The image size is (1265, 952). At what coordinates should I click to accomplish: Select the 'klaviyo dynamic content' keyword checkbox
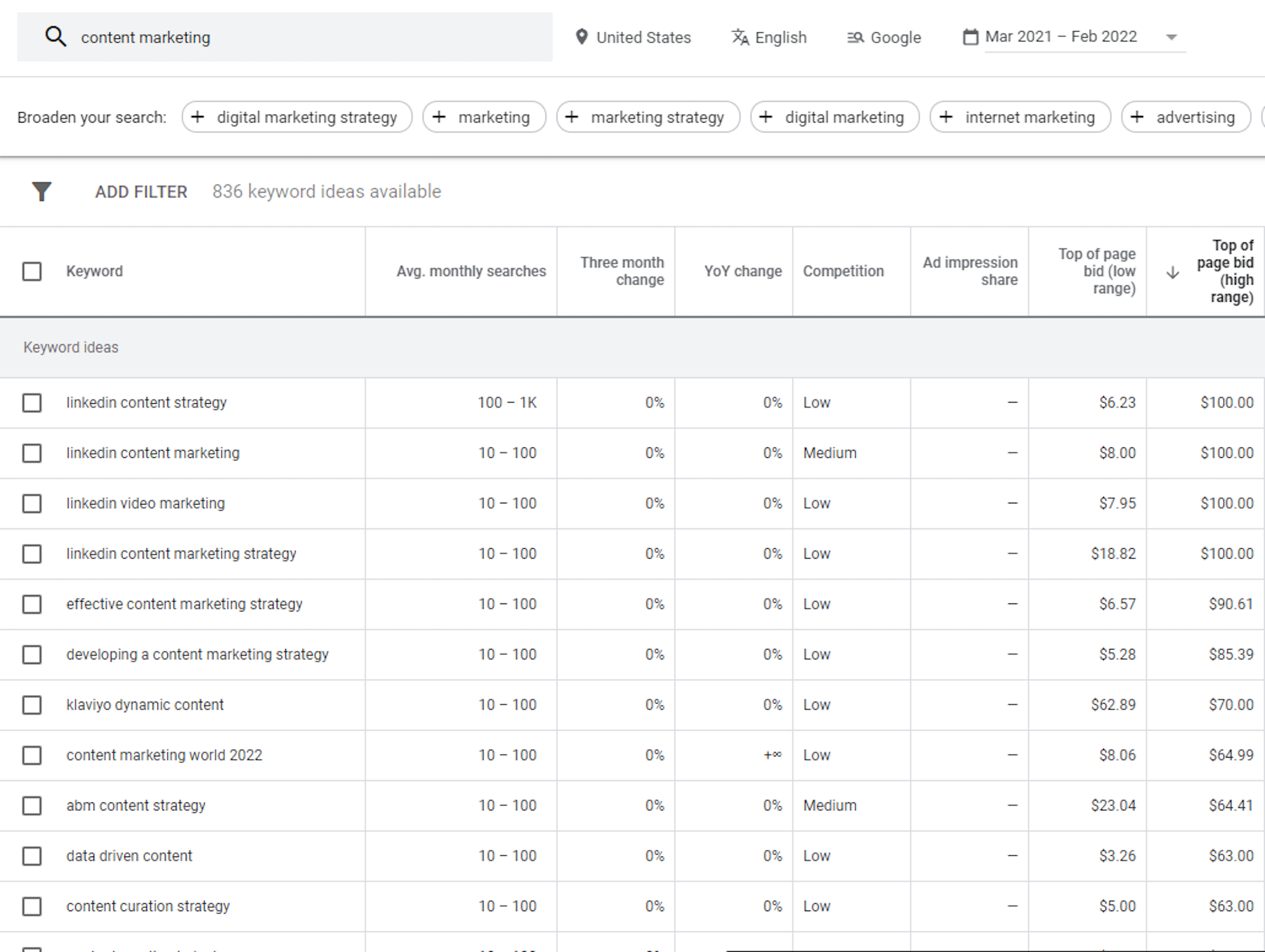point(32,704)
